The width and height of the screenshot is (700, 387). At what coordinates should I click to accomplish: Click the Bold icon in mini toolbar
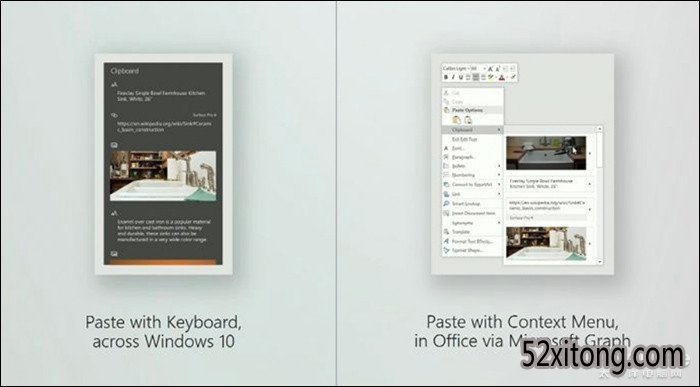446,77
